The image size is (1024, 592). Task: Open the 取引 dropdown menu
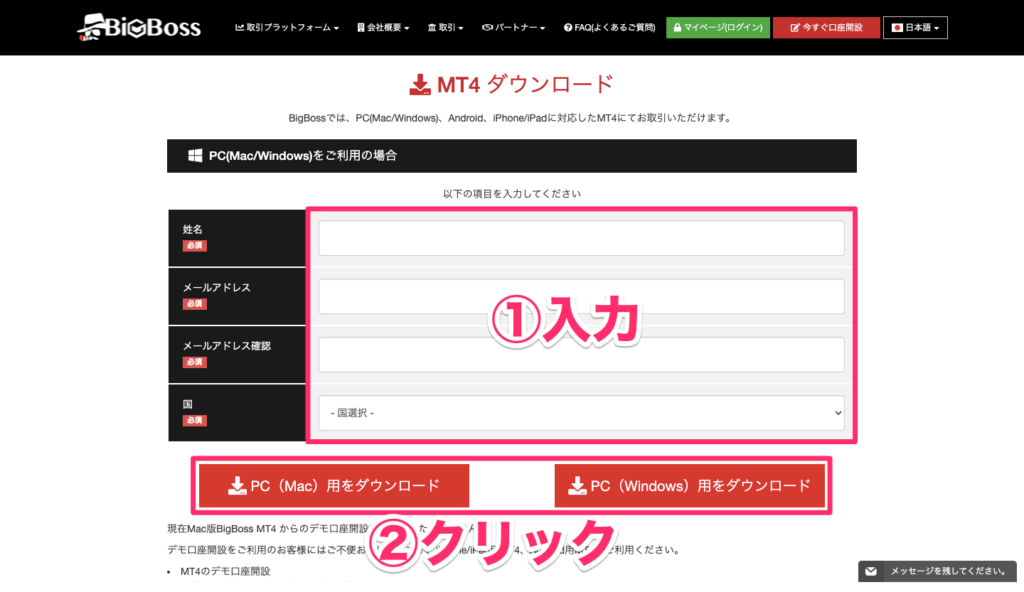(x=445, y=27)
